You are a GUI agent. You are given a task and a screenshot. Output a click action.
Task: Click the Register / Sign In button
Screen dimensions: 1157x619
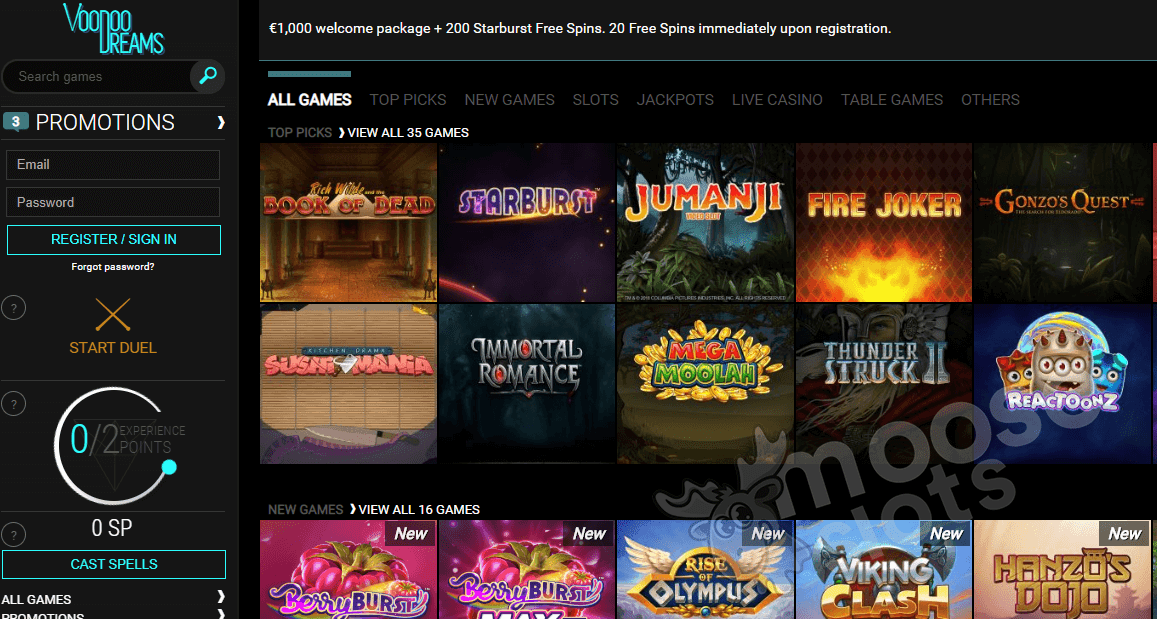coord(114,240)
